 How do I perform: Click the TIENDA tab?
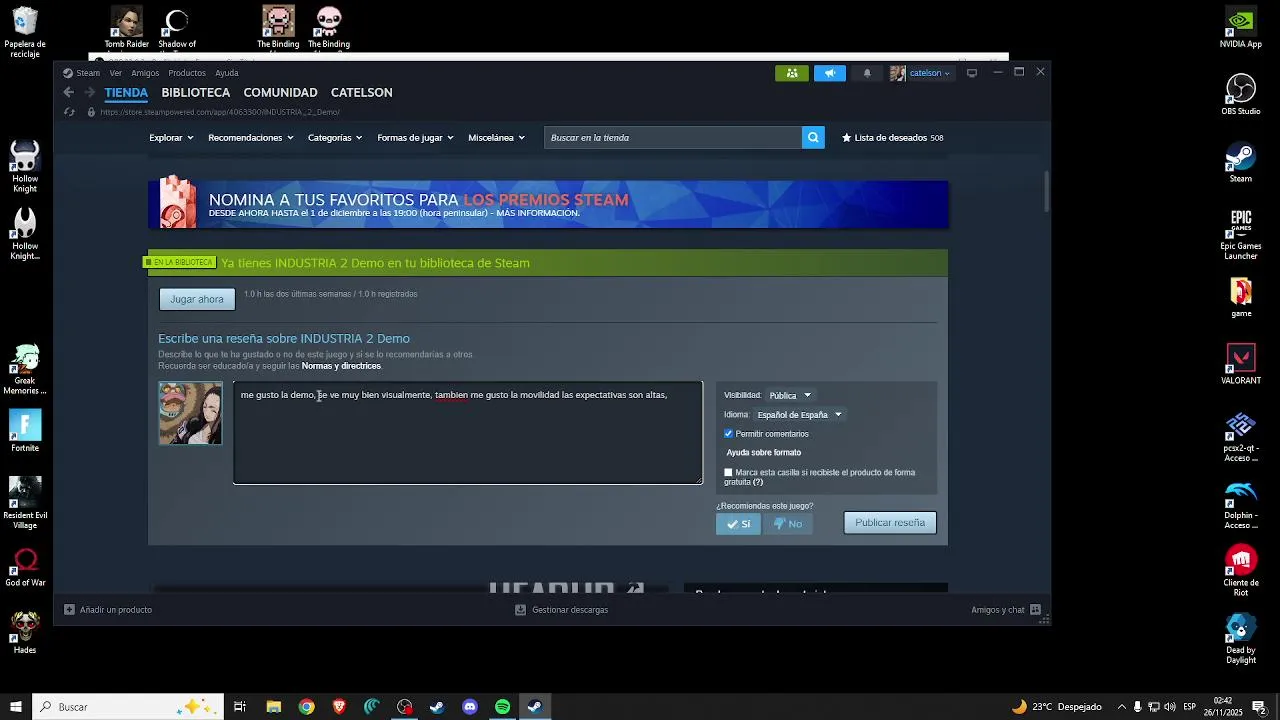pyautogui.click(x=126, y=92)
